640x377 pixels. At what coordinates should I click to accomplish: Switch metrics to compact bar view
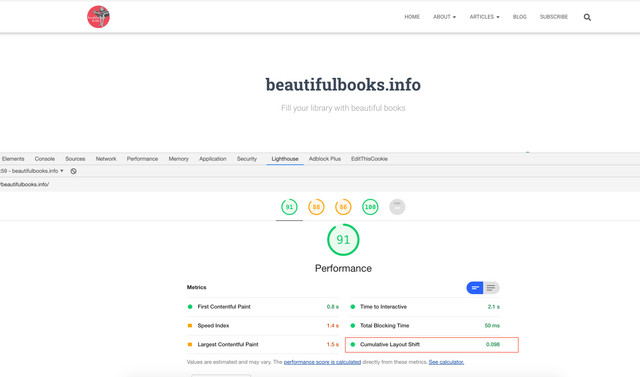475,288
